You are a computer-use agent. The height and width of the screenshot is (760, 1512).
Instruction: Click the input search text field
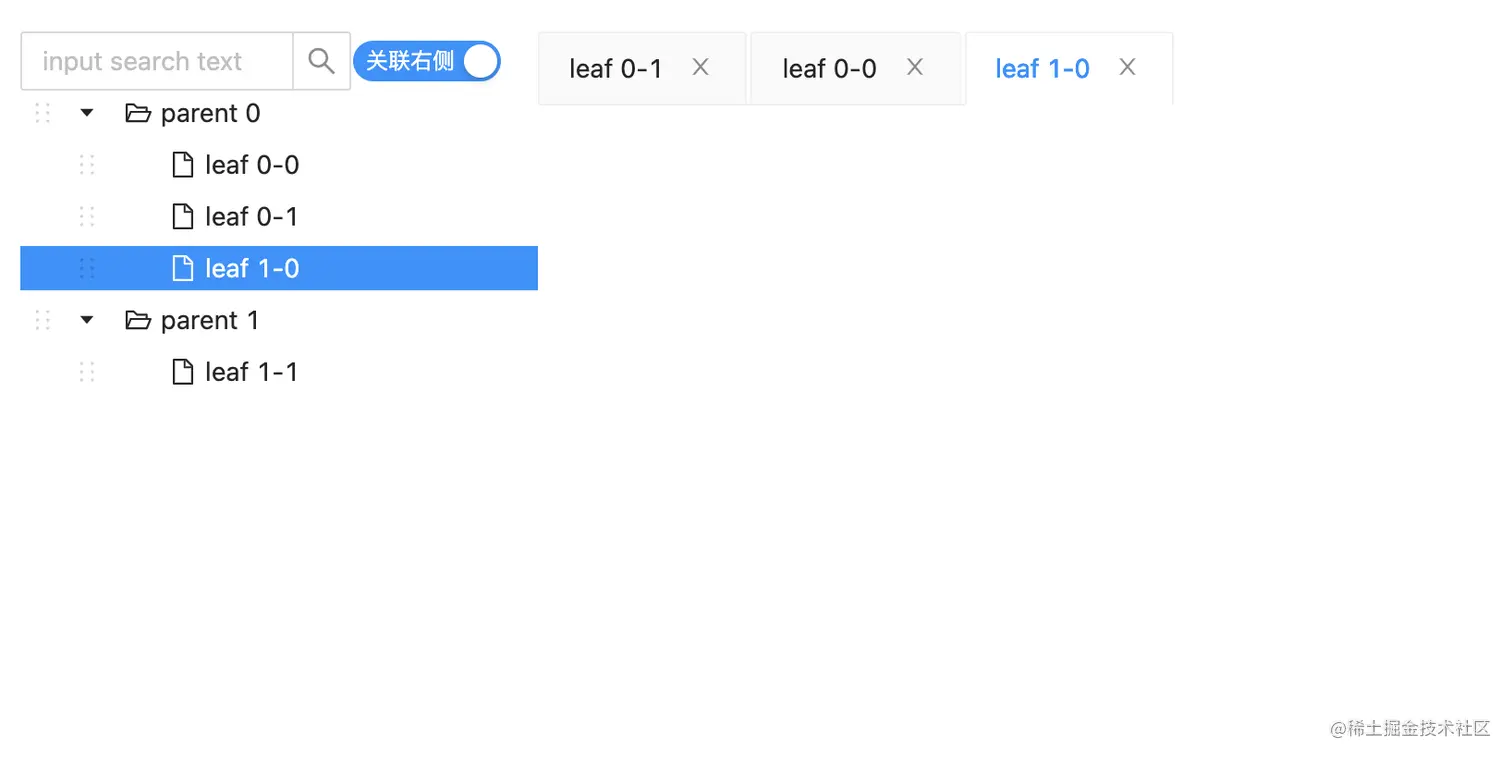pyautogui.click(x=155, y=61)
